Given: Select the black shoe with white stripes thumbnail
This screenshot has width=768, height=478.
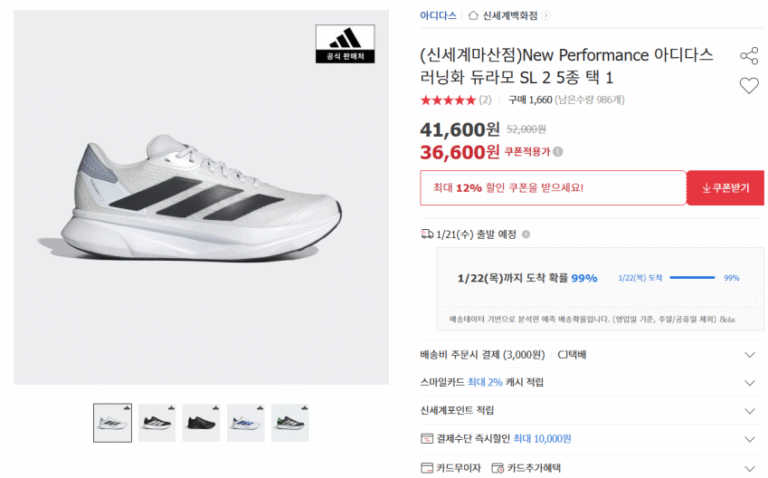Looking at the screenshot, I should (x=157, y=423).
